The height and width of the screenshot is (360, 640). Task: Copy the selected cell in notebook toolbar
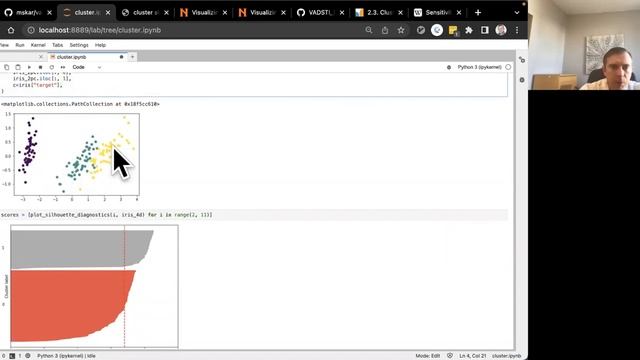pyautogui.click(x=7, y=67)
